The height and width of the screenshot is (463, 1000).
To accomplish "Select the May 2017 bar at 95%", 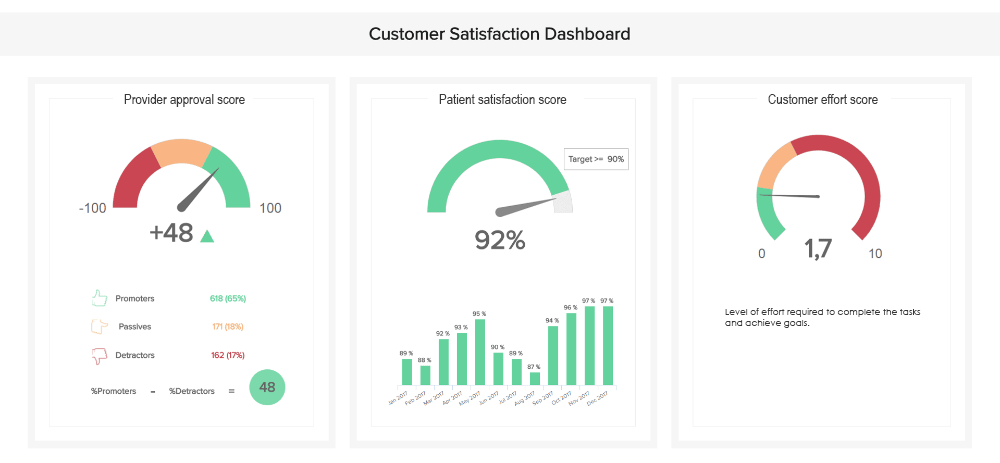I will pos(480,352).
